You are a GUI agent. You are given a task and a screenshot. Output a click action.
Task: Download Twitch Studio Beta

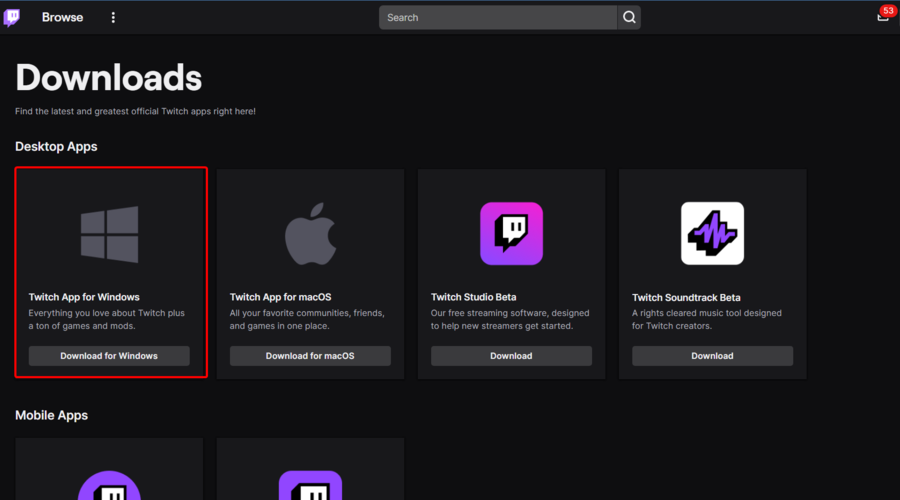[511, 356]
